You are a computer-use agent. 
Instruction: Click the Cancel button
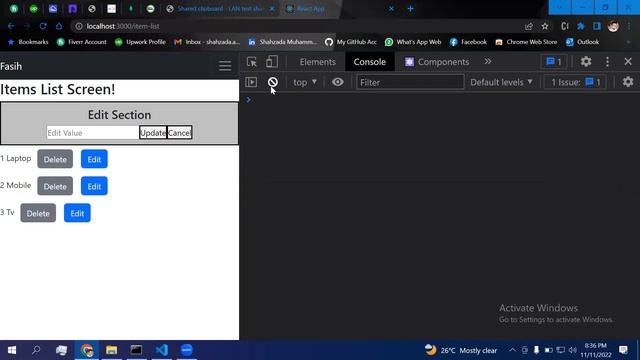[179, 133]
